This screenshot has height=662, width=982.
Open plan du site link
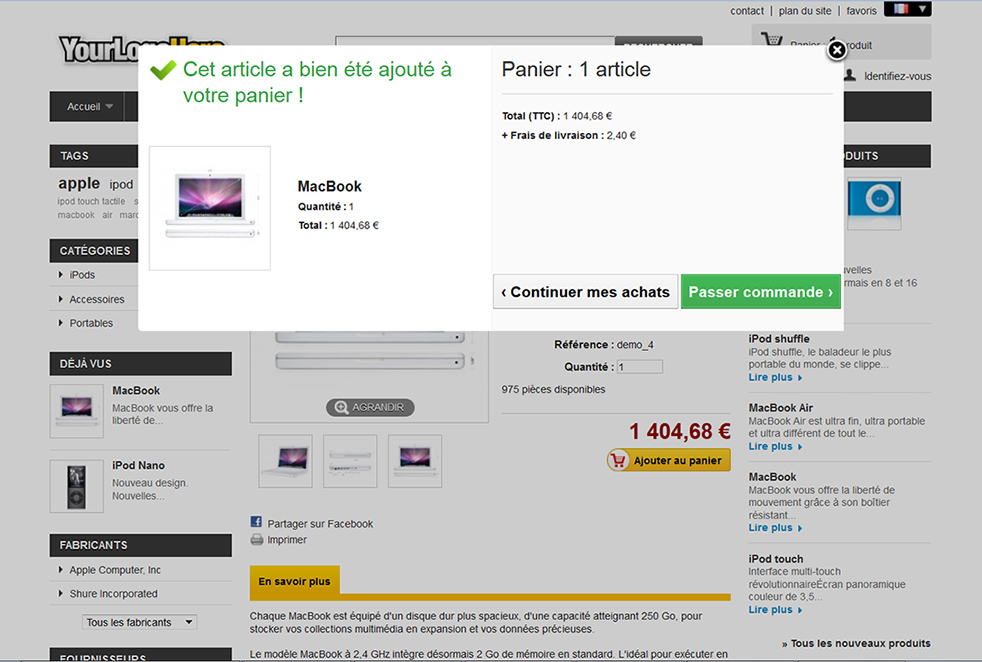805,11
